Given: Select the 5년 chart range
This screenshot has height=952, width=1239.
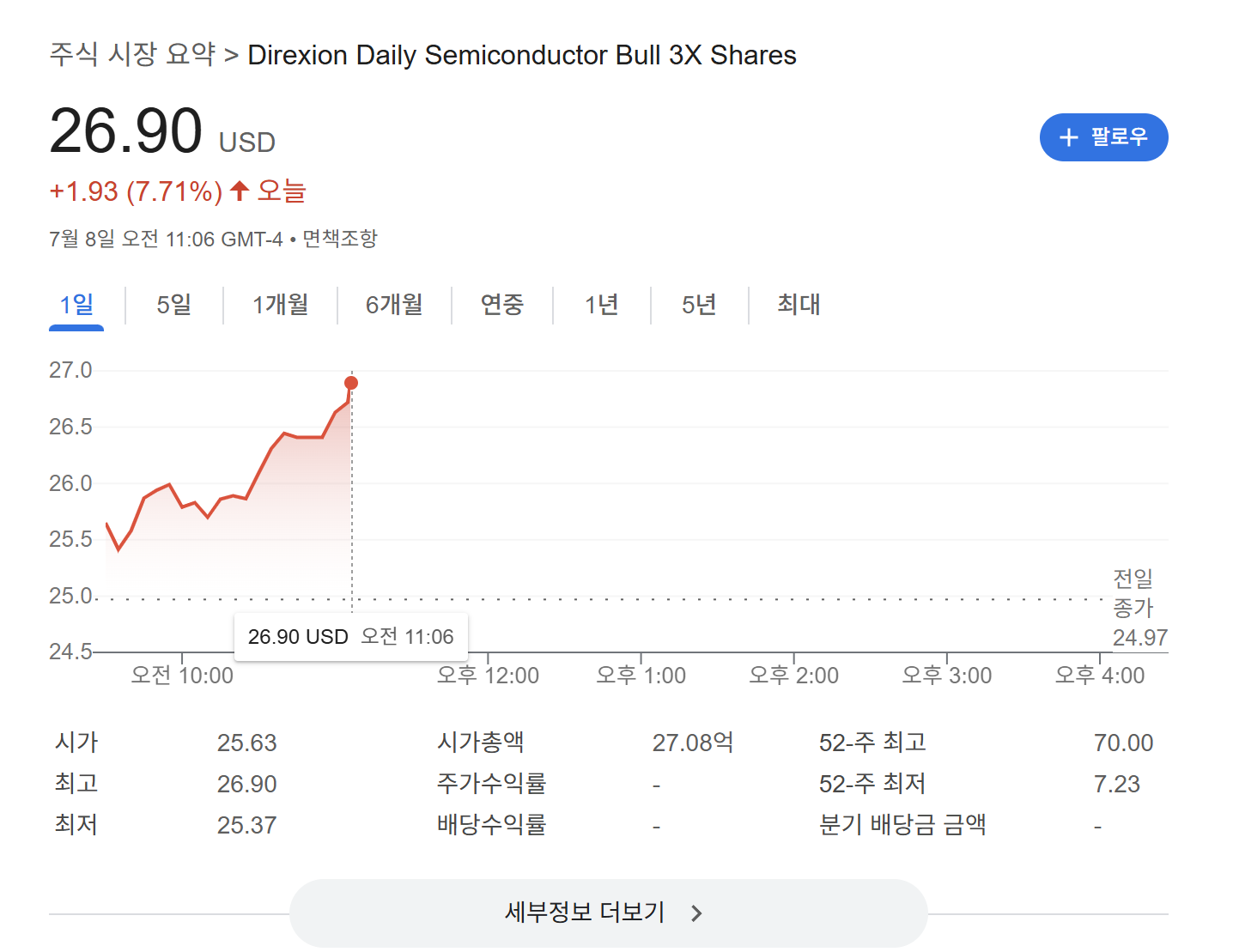Looking at the screenshot, I should pos(699,305).
